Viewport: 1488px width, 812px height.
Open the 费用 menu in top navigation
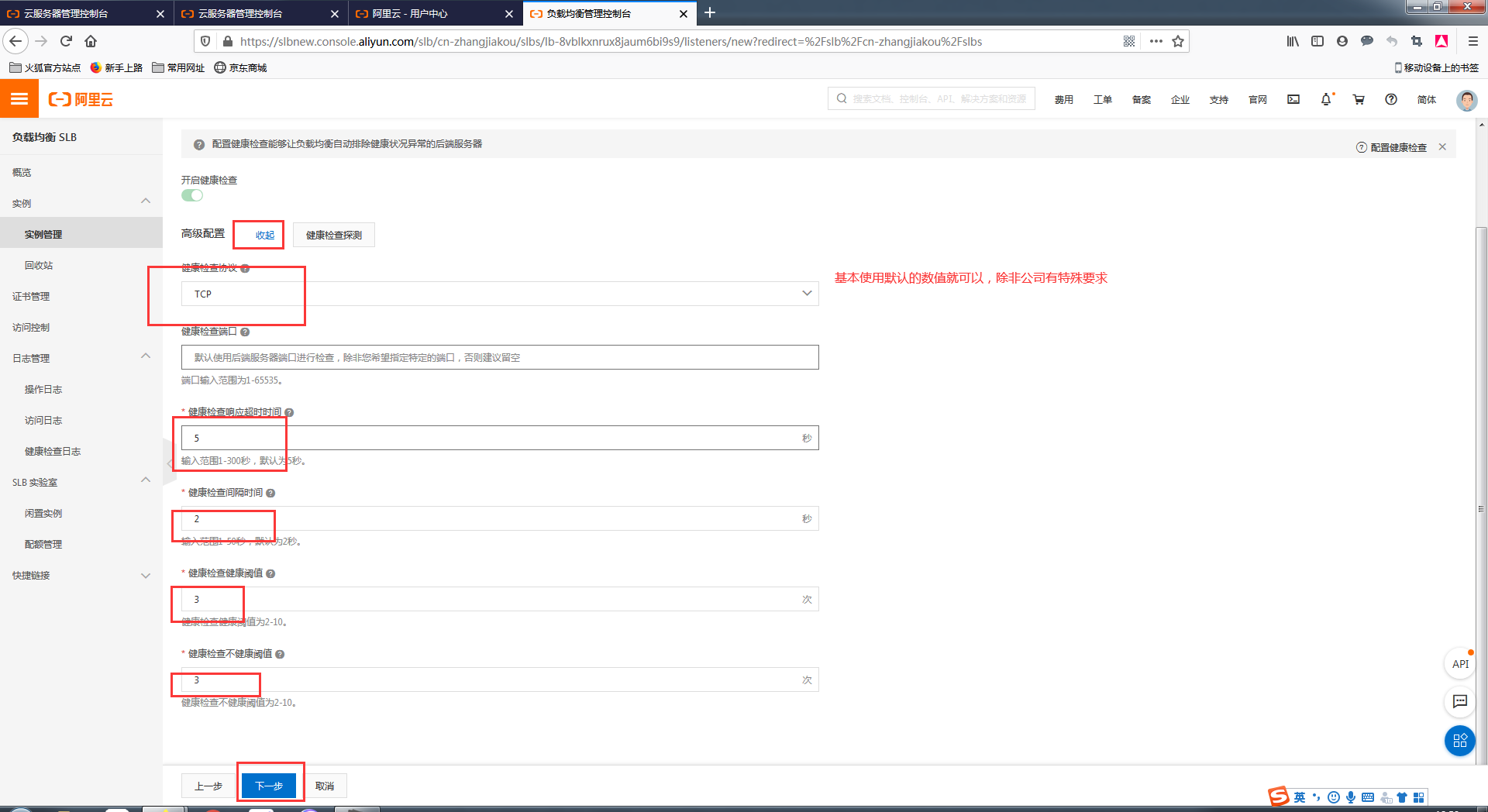tap(1063, 99)
